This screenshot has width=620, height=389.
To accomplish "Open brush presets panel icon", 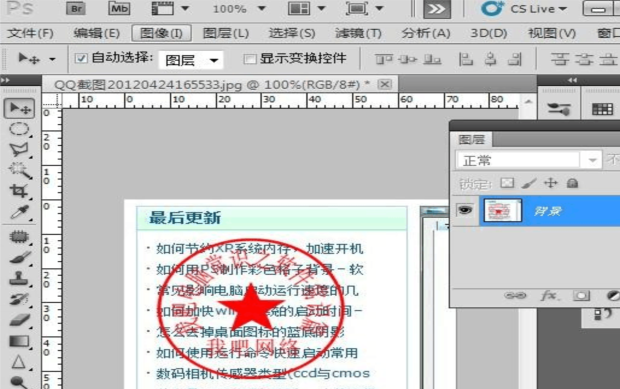I will (558, 108).
